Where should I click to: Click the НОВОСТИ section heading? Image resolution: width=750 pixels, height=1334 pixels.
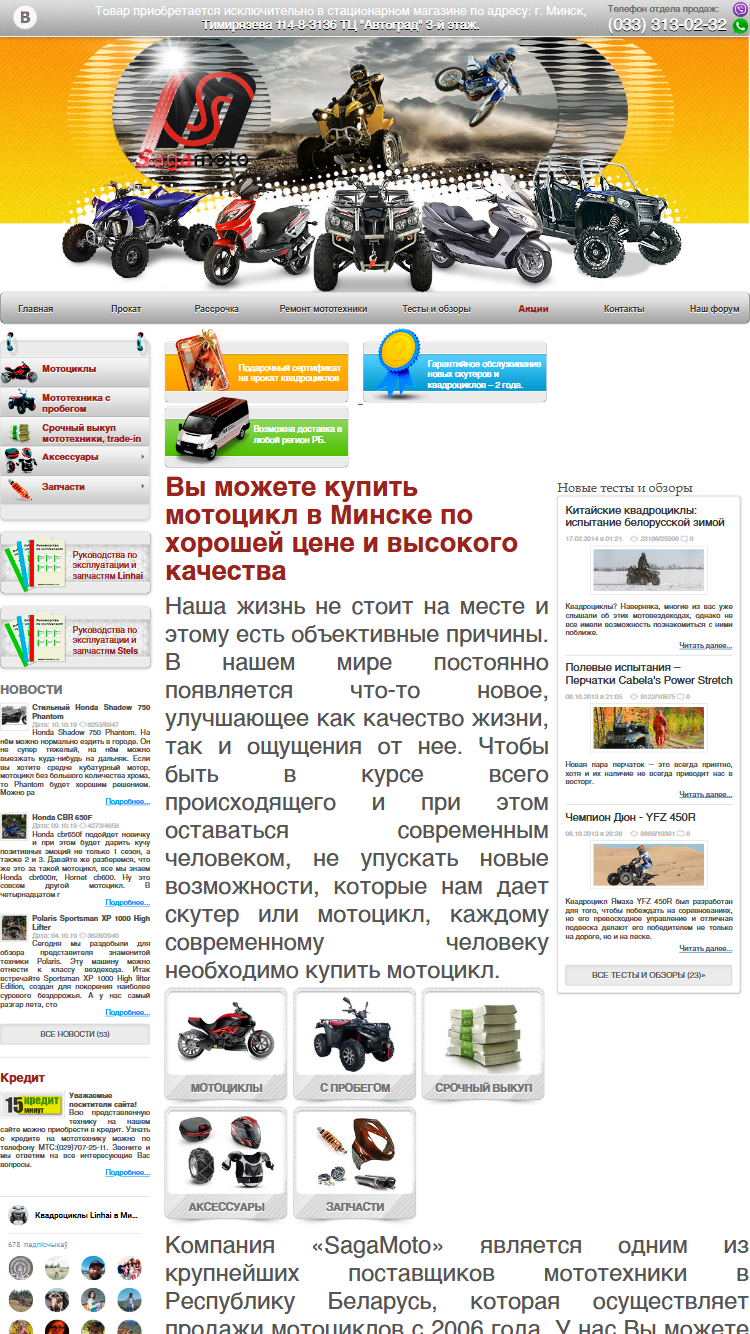click(x=31, y=690)
